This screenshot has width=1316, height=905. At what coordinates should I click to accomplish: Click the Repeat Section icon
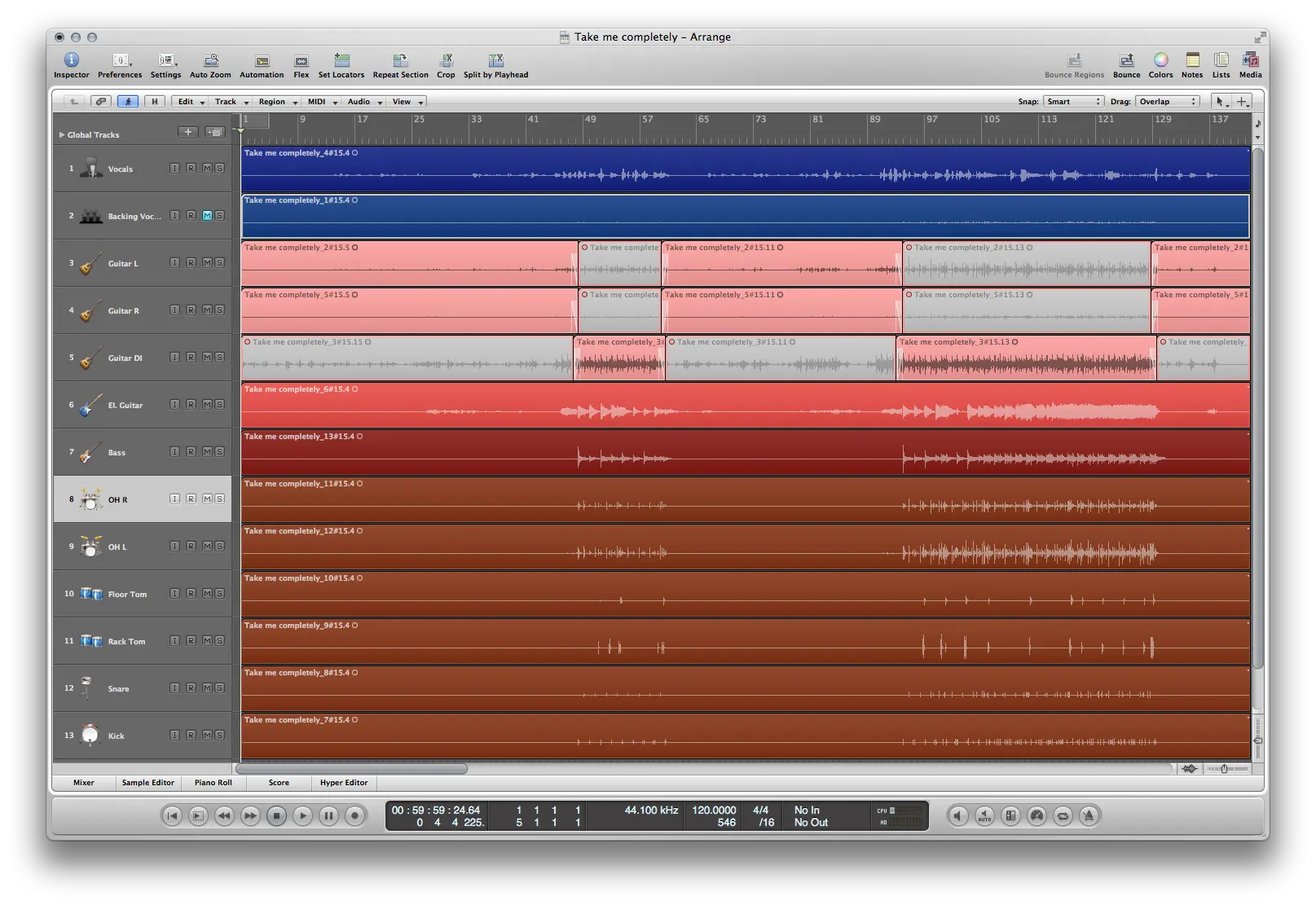pyautogui.click(x=400, y=60)
